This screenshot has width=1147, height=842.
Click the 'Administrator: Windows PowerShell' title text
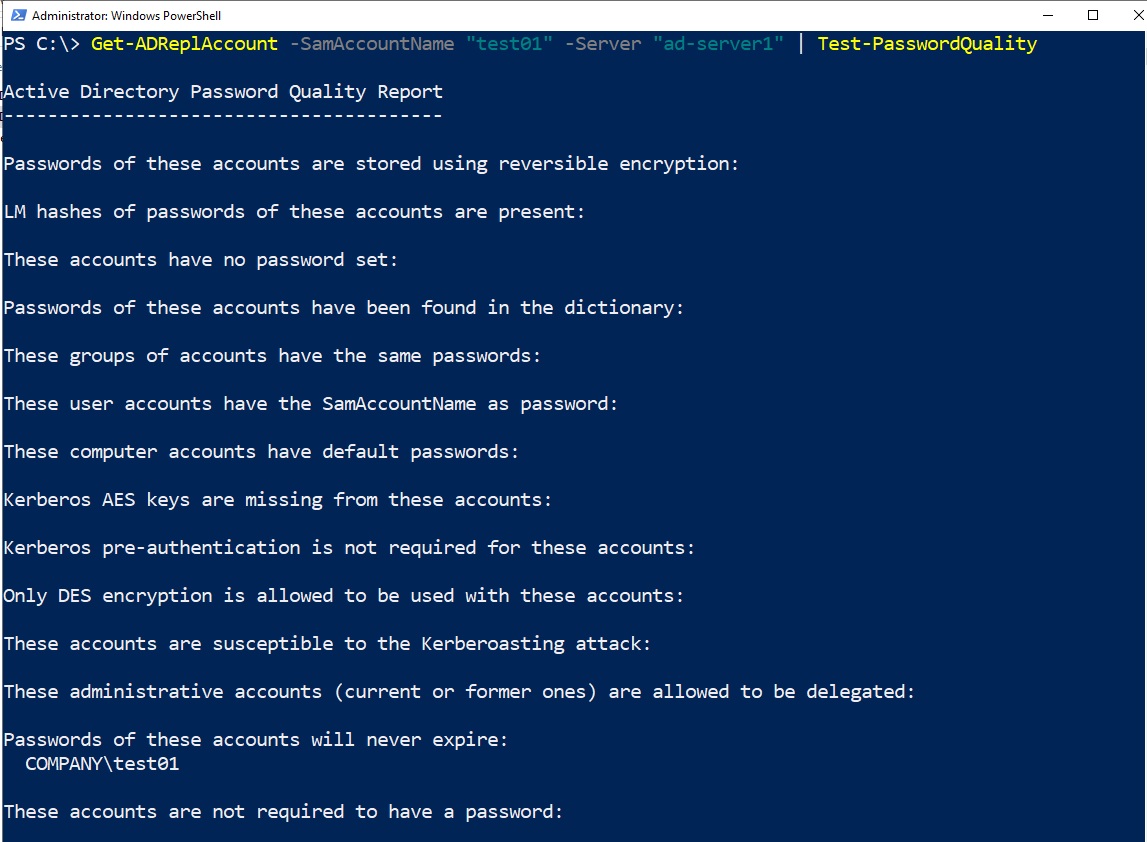pos(127,16)
